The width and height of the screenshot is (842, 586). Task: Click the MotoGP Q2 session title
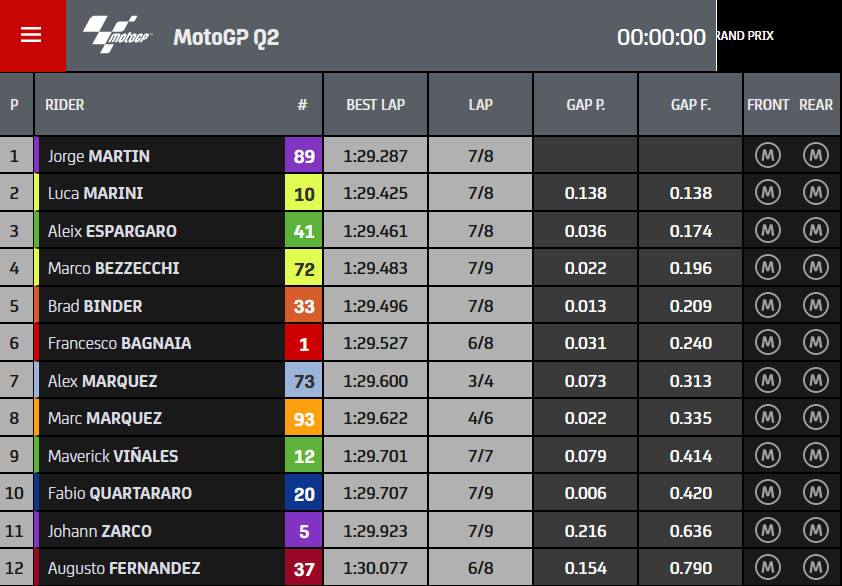(226, 38)
